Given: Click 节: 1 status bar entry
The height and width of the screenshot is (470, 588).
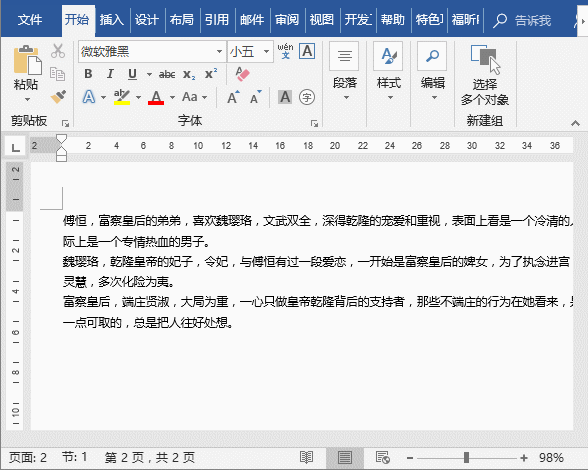Looking at the screenshot, I should [x=74, y=458].
